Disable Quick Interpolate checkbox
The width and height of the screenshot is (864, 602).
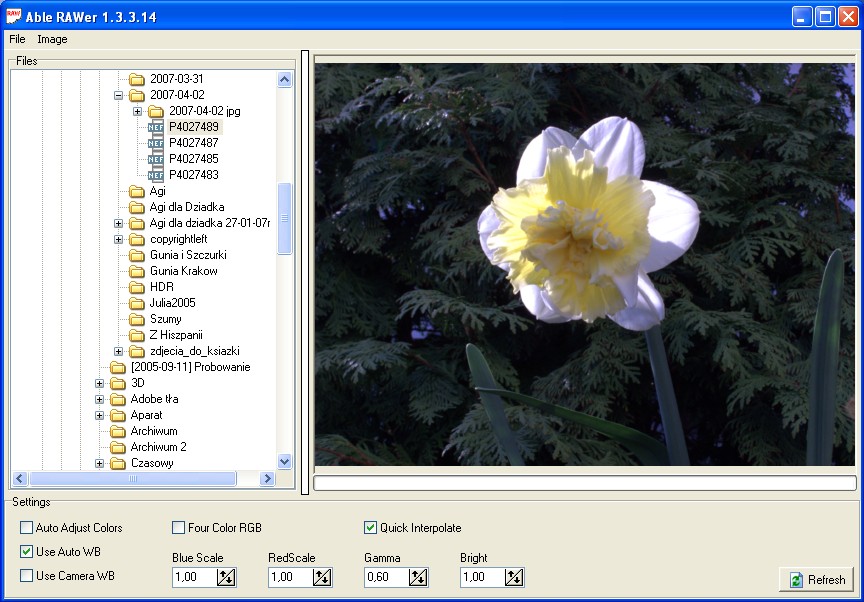370,528
